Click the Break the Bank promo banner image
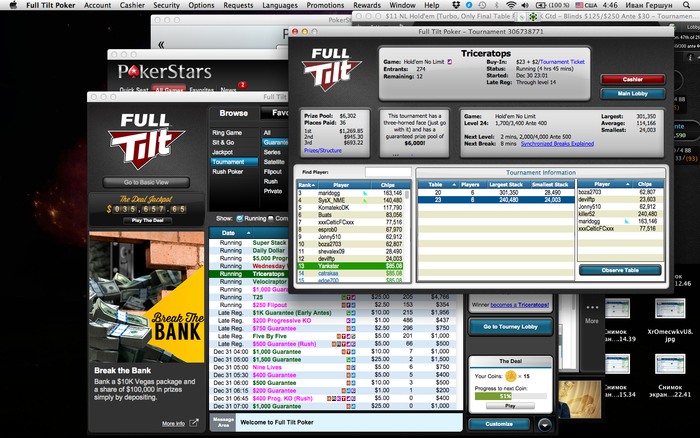The height and width of the screenshot is (438, 700). click(146, 296)
